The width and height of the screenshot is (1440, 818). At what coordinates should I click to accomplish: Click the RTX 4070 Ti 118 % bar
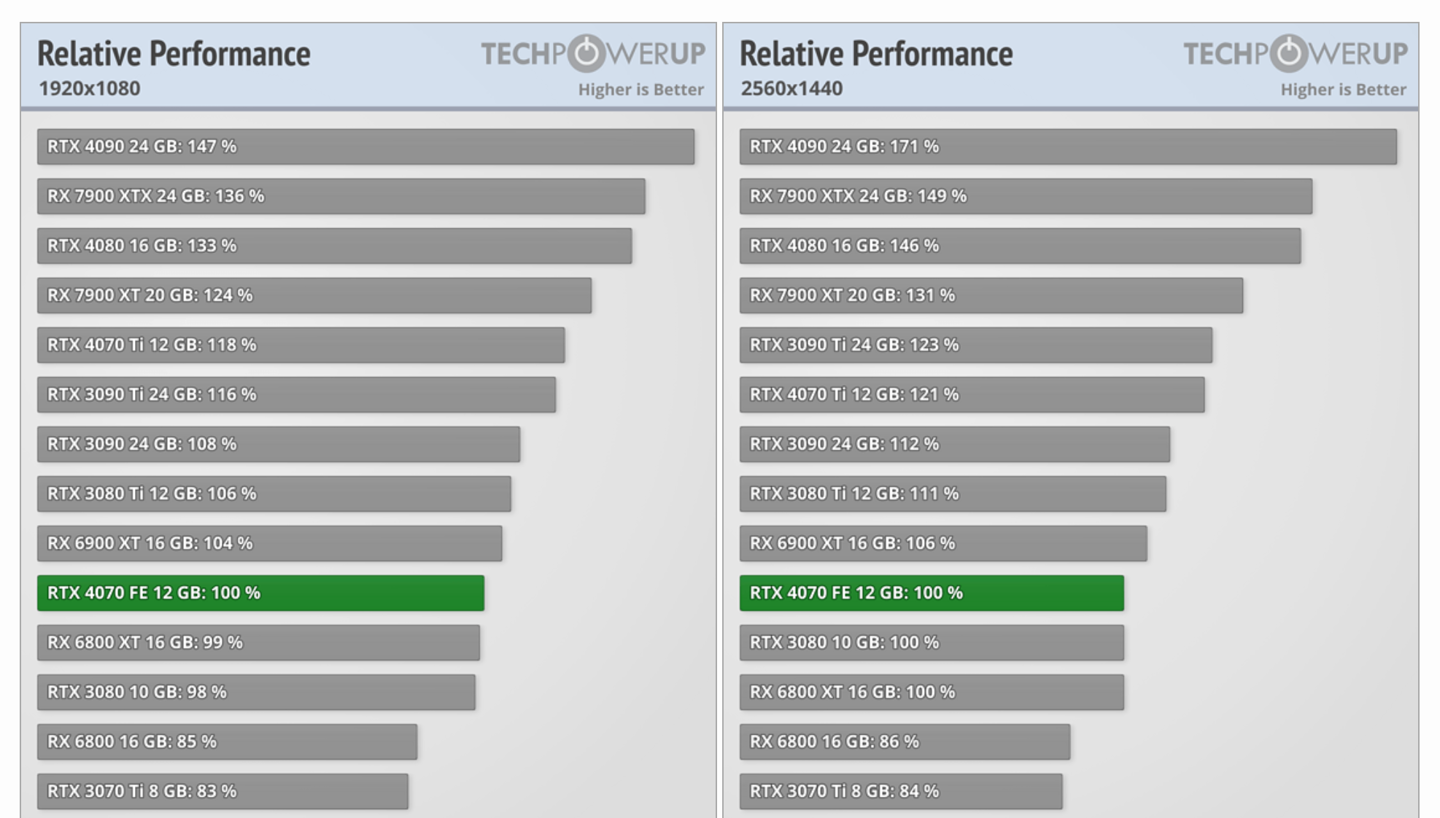click(x=301, y=345)
